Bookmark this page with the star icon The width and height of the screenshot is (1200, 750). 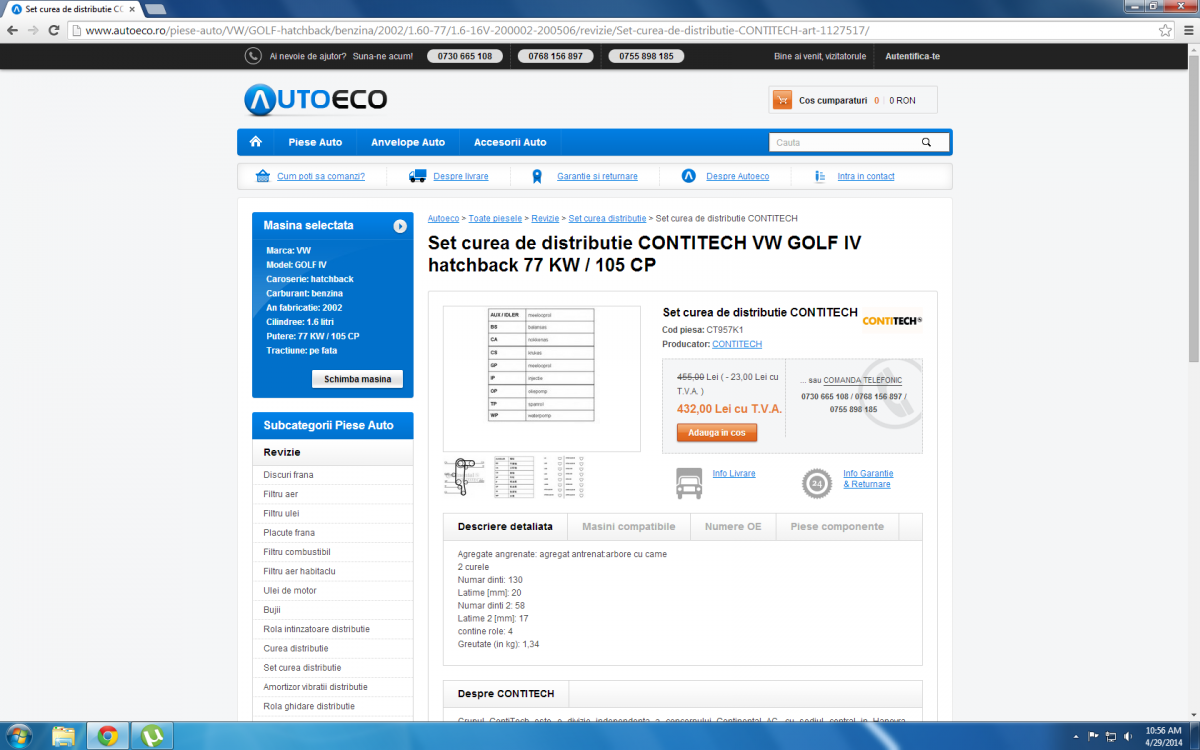coord(1165,30)
